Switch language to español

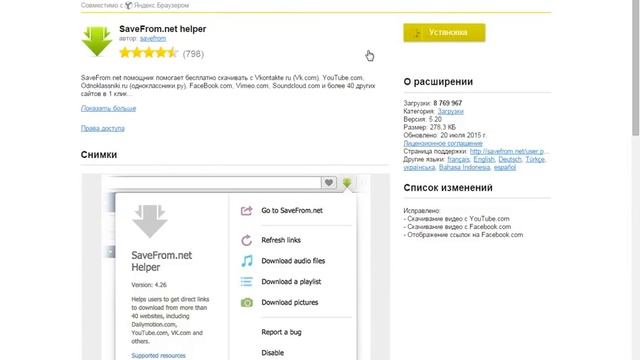(504, 167)
